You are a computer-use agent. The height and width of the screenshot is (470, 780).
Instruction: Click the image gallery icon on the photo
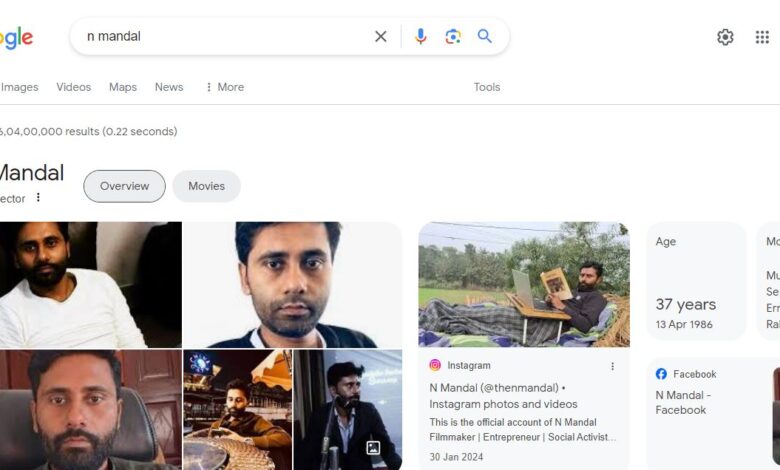373,448
